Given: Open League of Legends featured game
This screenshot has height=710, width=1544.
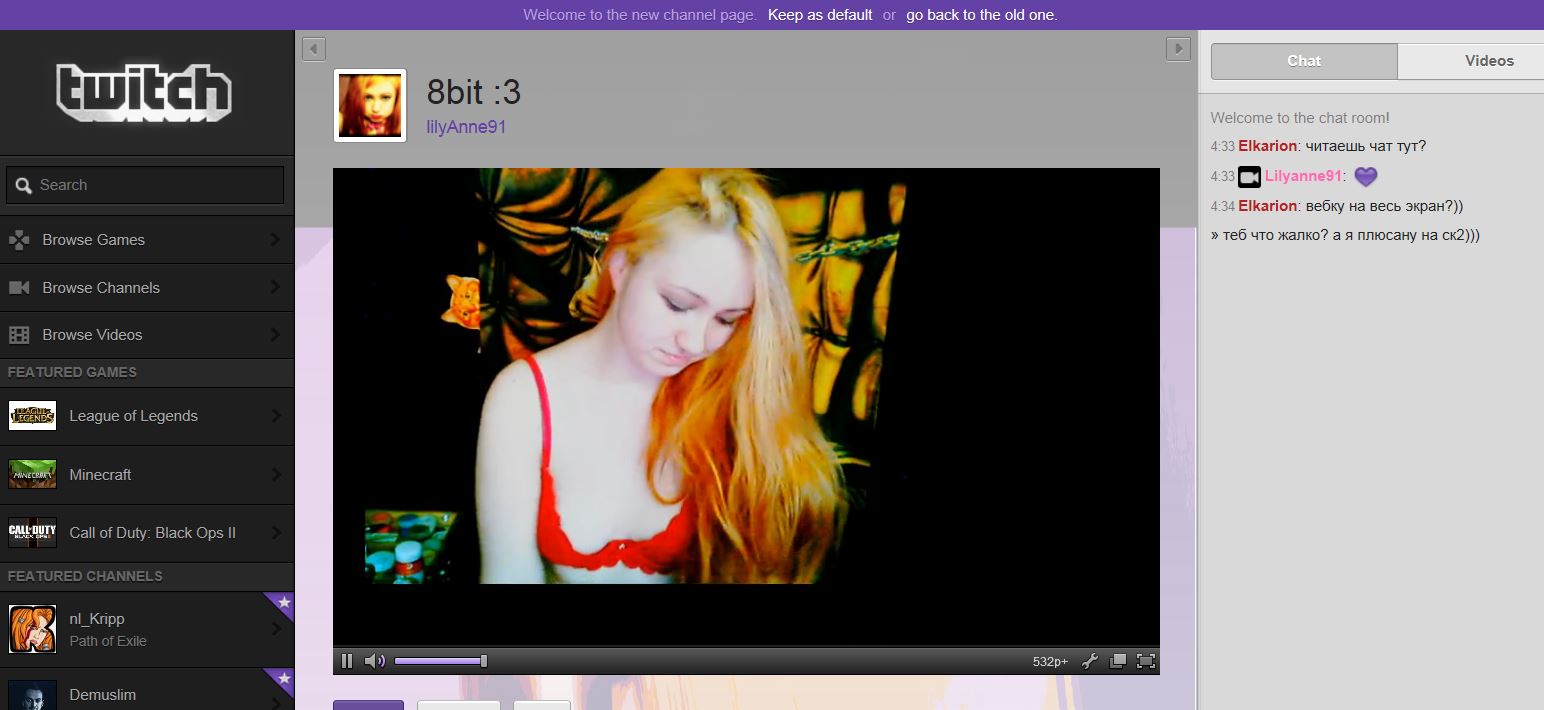Looking at the screenshot, I should click(147, 416).
